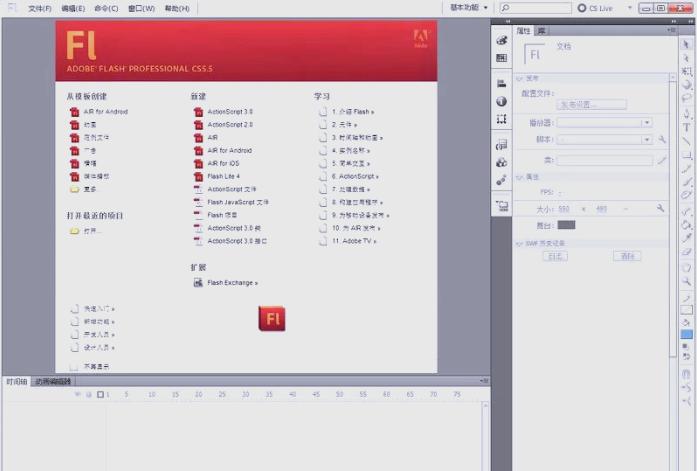Open the Properties panel options menu
Screen dimensions: 697x471
[x=671, y=30]
